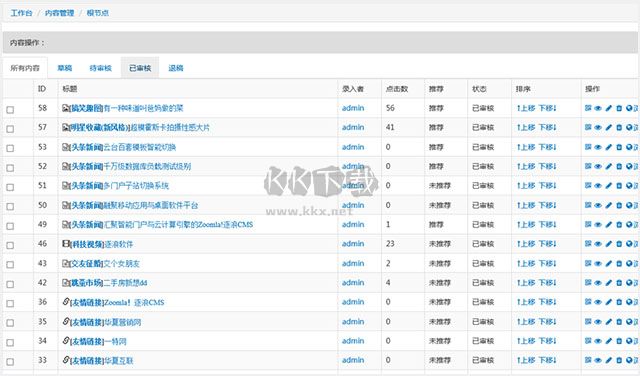Preview article 50 using its eye icon
Screen dimensions: 640x376
[x=598, y=205]
